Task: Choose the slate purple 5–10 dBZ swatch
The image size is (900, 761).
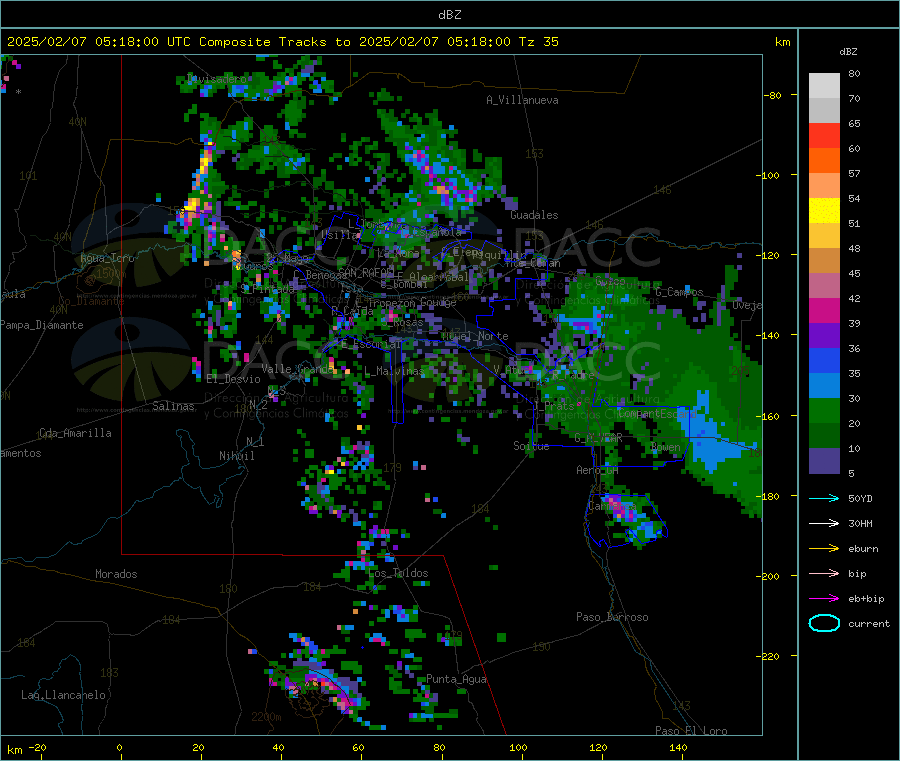Action: (824, 461)
